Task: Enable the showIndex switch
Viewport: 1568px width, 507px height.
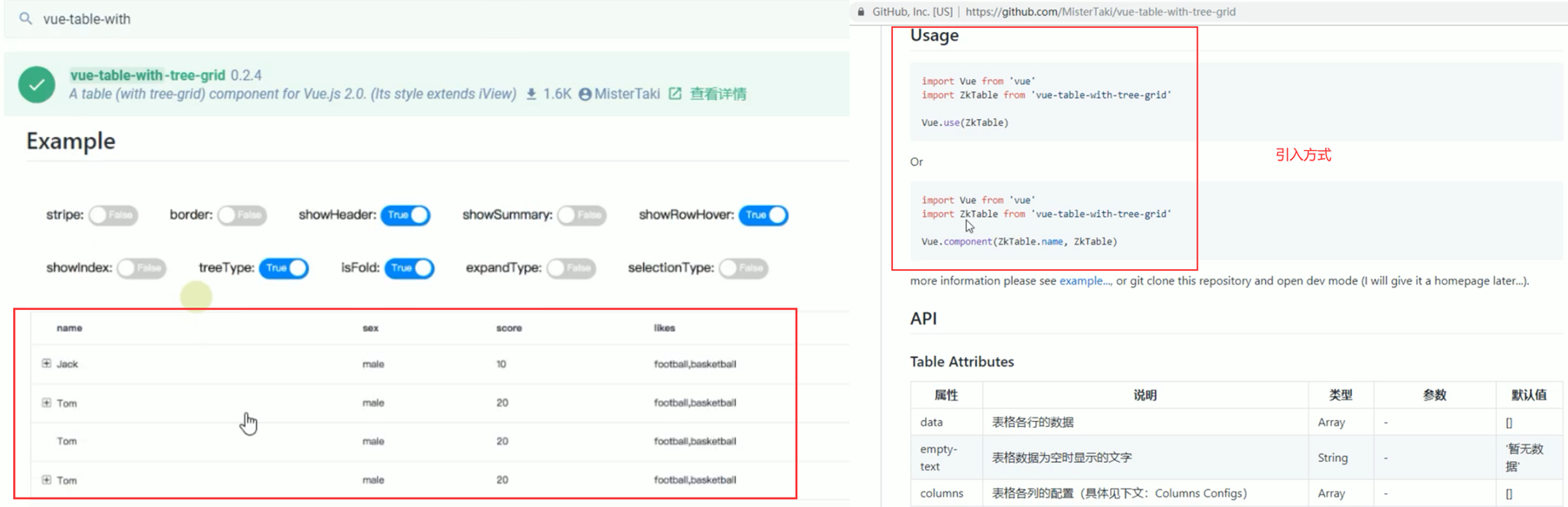Action: point(141,268)
